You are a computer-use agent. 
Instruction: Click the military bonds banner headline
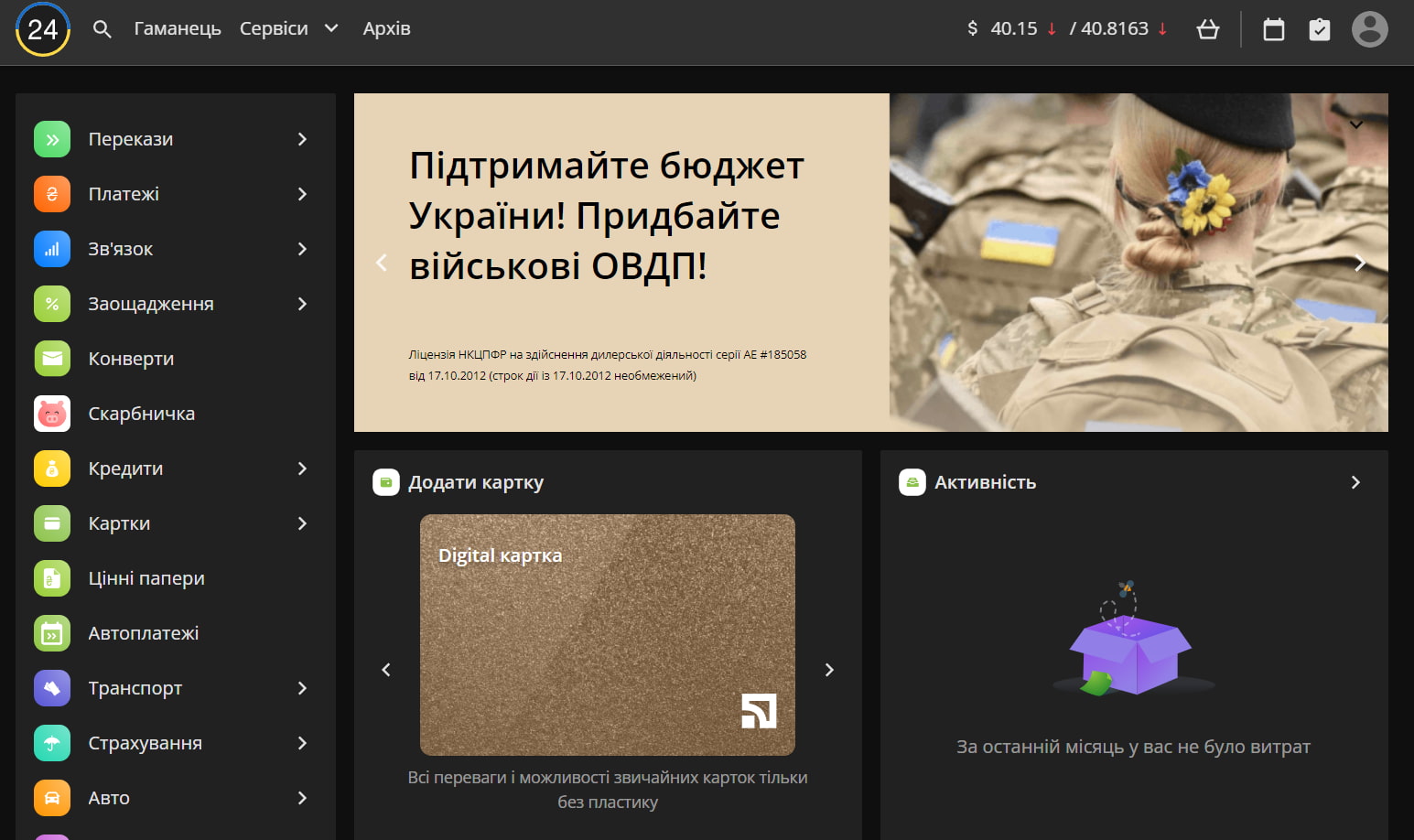(607, 216)
